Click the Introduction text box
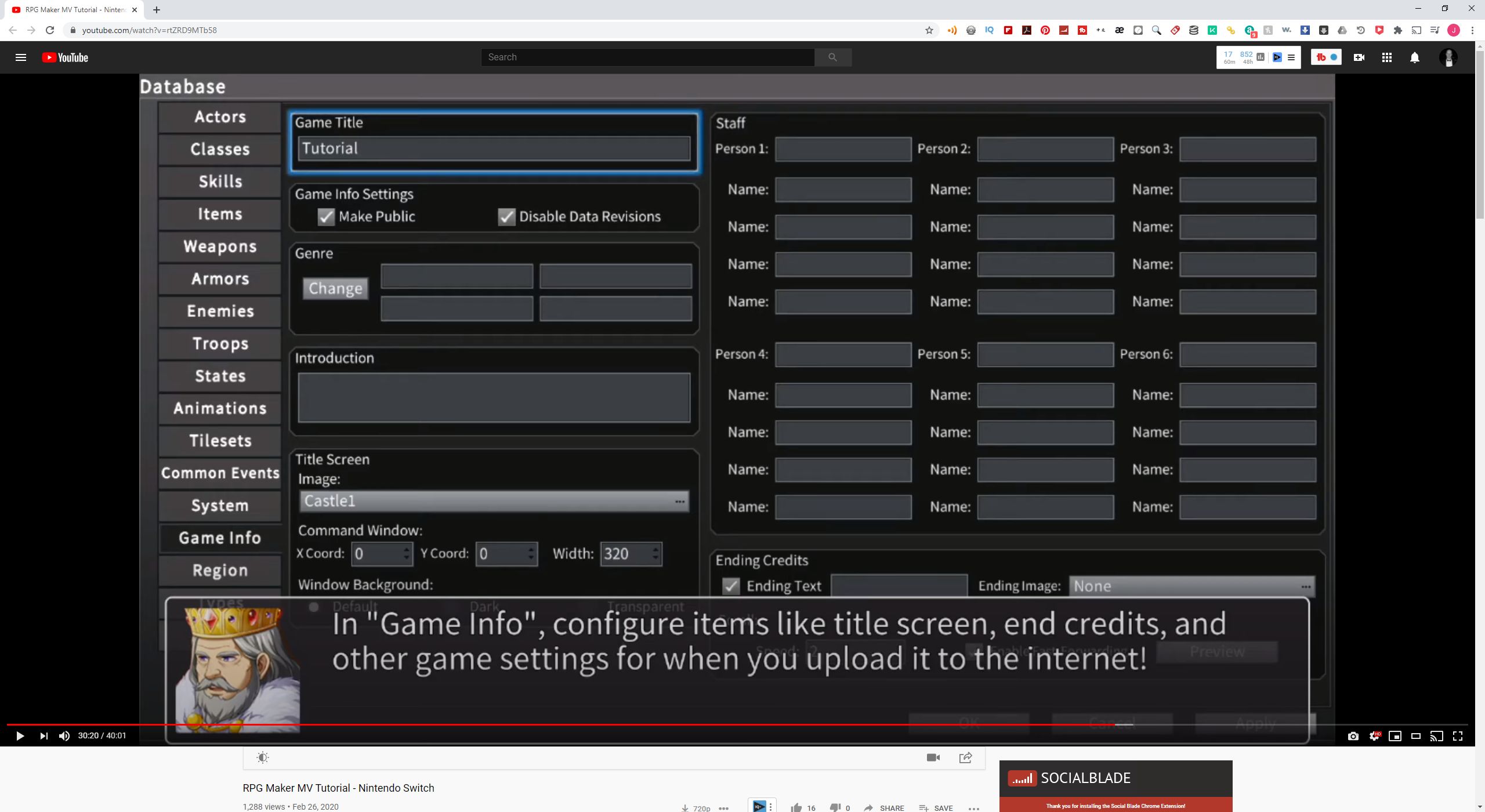 494,398
